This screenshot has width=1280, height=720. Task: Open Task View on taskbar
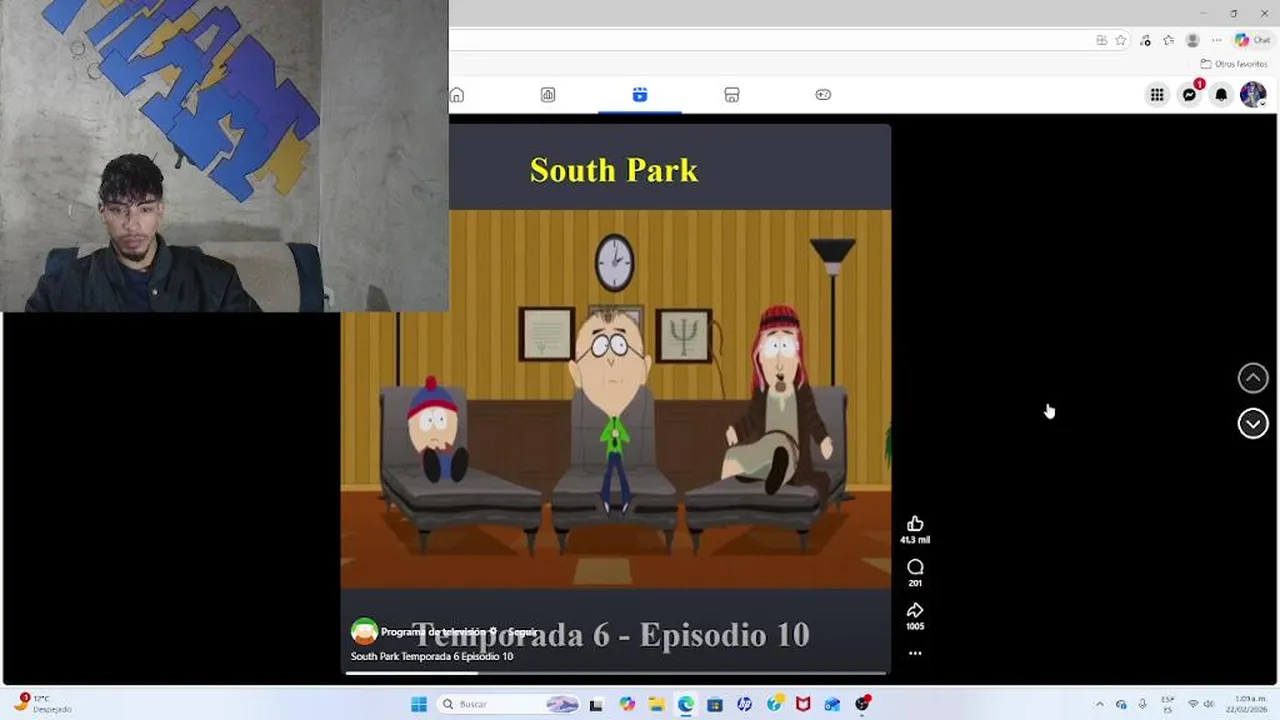(x=596, y=704)
